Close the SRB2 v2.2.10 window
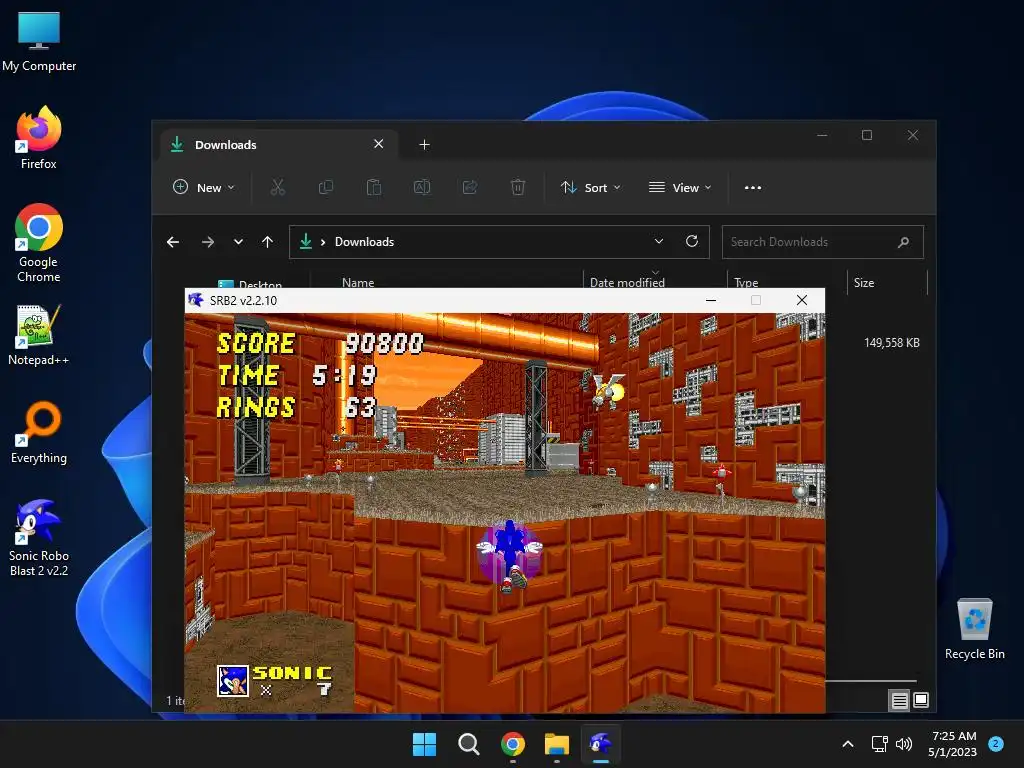 tap(802, 300)
